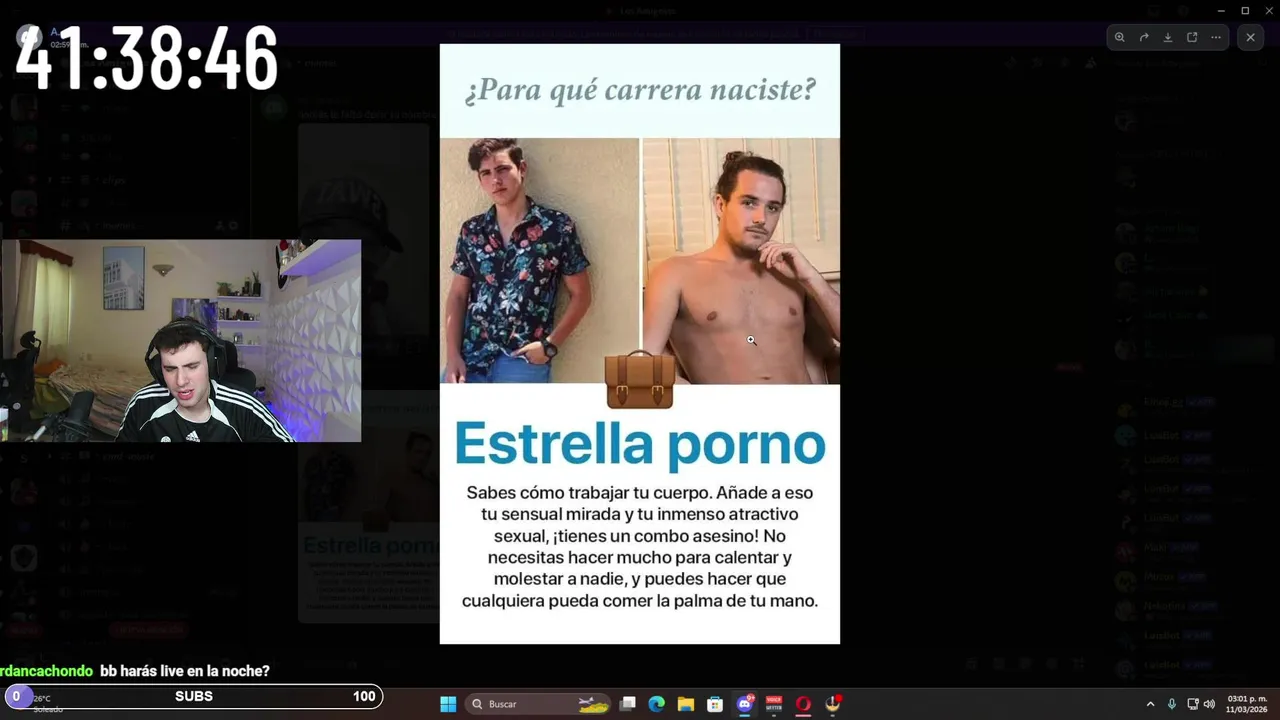Forward the image using the arrow icon
This screenshot has height=720, width=1280.
(1144, 37)
